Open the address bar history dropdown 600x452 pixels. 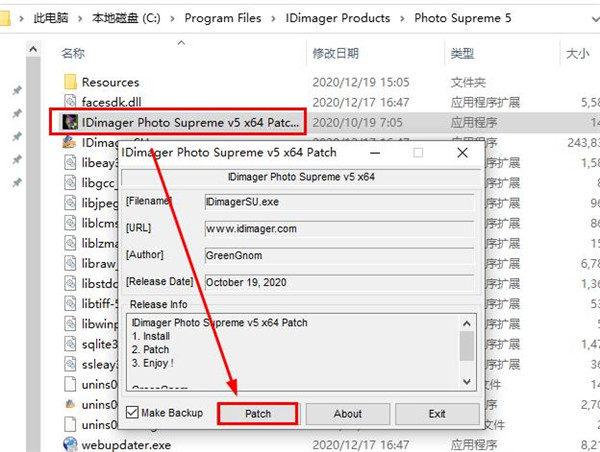tap(595, 18)
